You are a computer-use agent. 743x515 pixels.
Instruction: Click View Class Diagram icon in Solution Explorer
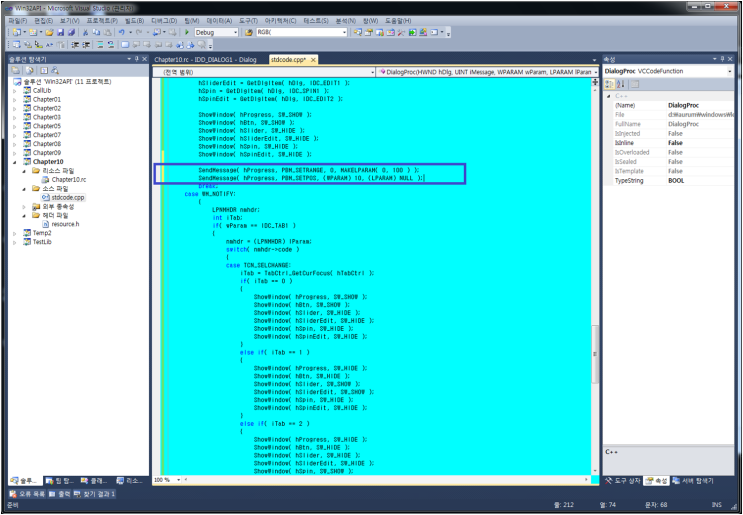pos(55,70)
